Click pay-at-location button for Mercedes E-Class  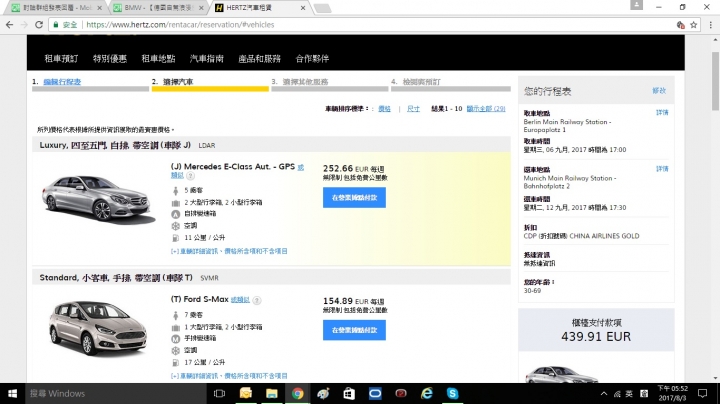pyautogui.click(x=354, y=197)
